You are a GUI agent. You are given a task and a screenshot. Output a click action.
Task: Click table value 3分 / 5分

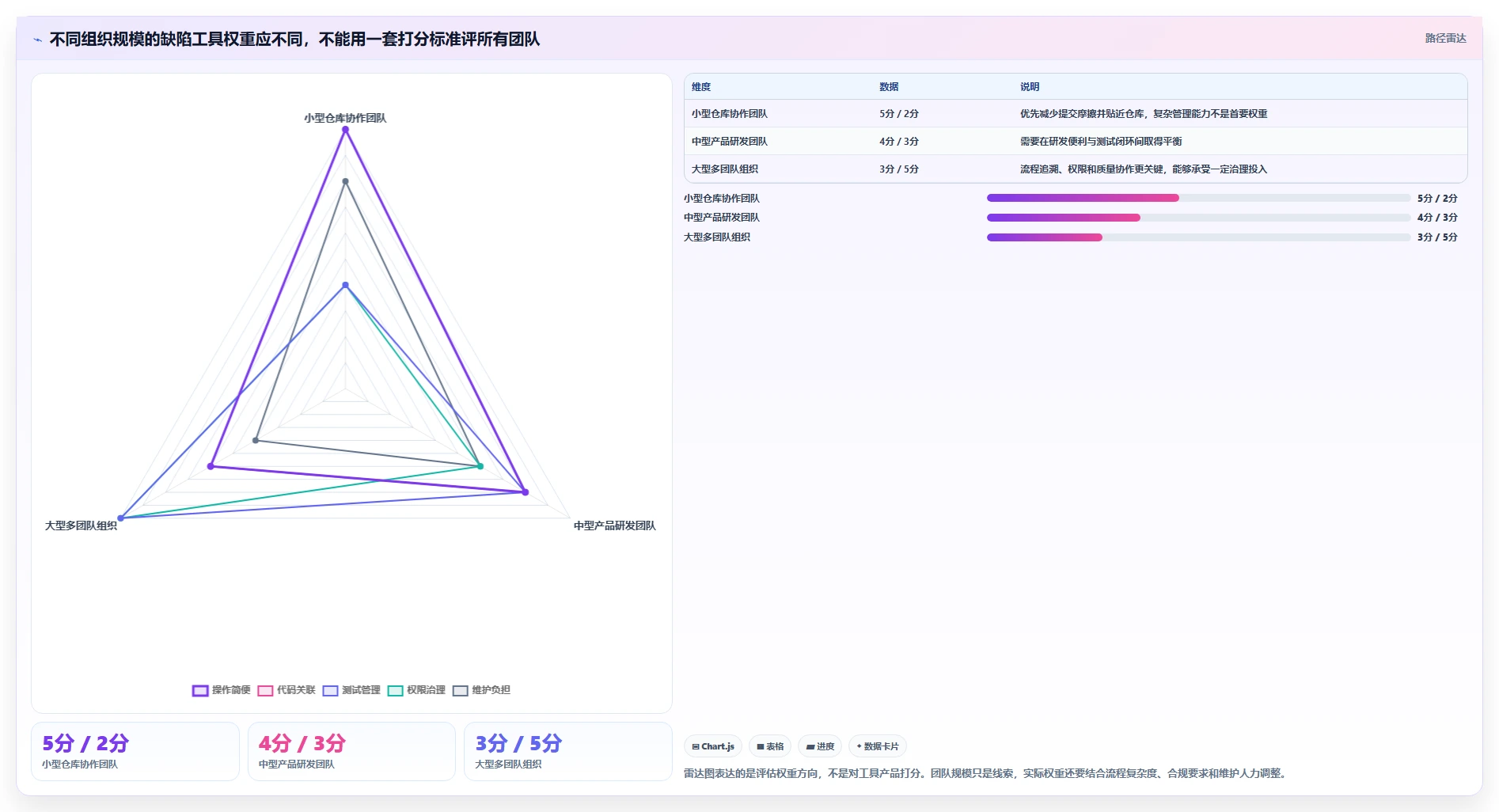tap(899, 169)
